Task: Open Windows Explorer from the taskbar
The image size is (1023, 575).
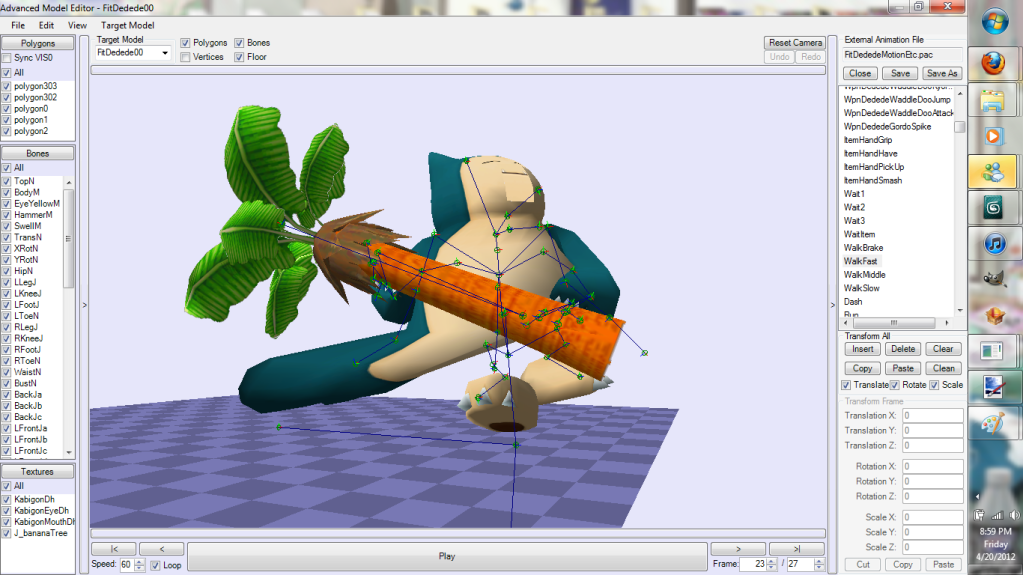Action: [x=993, y=101]
